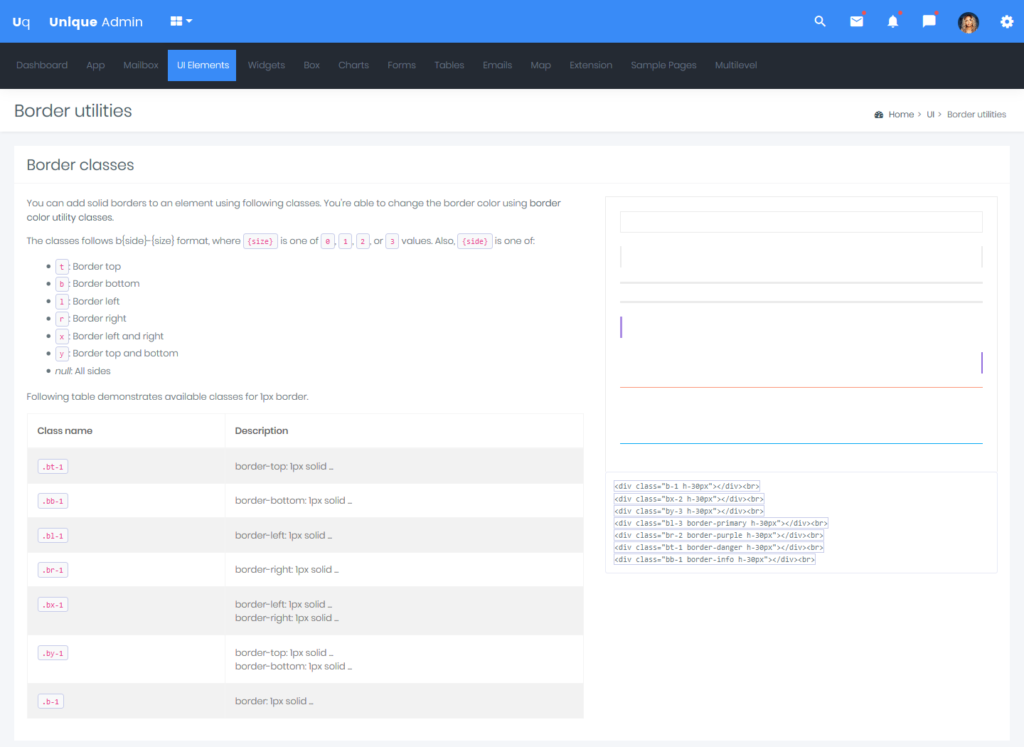Check unread email via the envelope icon
Viewport: 1024px width, 747px height.
click(856, 20)
